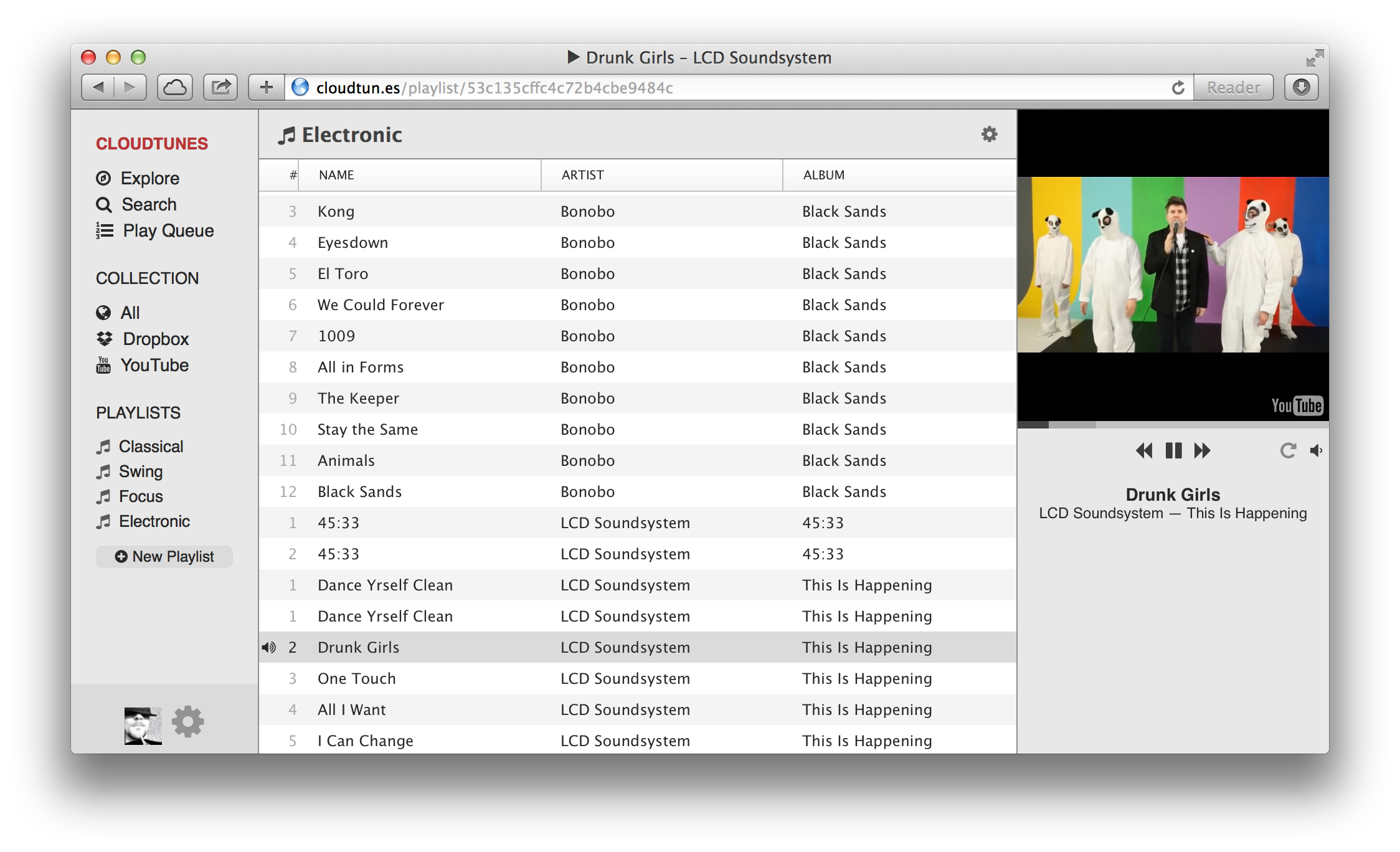Open the account settings gear in the sidebar

[187, 722]
